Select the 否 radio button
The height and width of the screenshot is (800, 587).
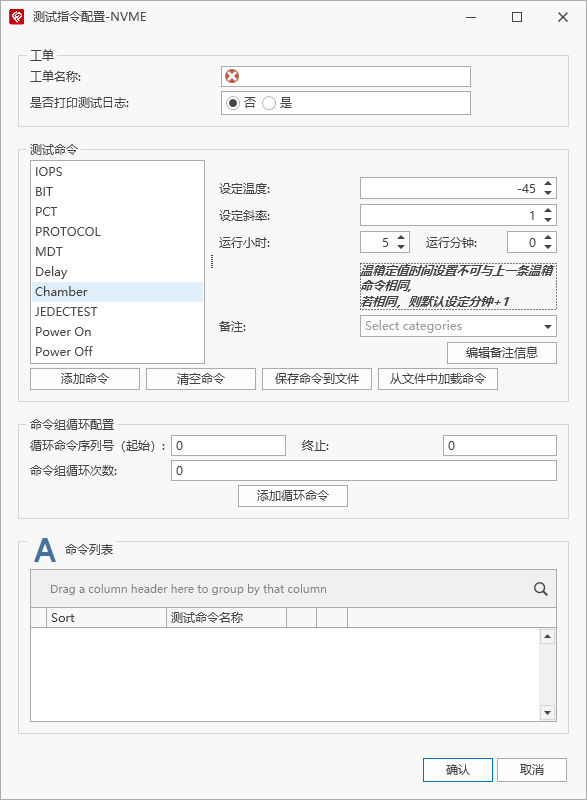click(233, 103)
